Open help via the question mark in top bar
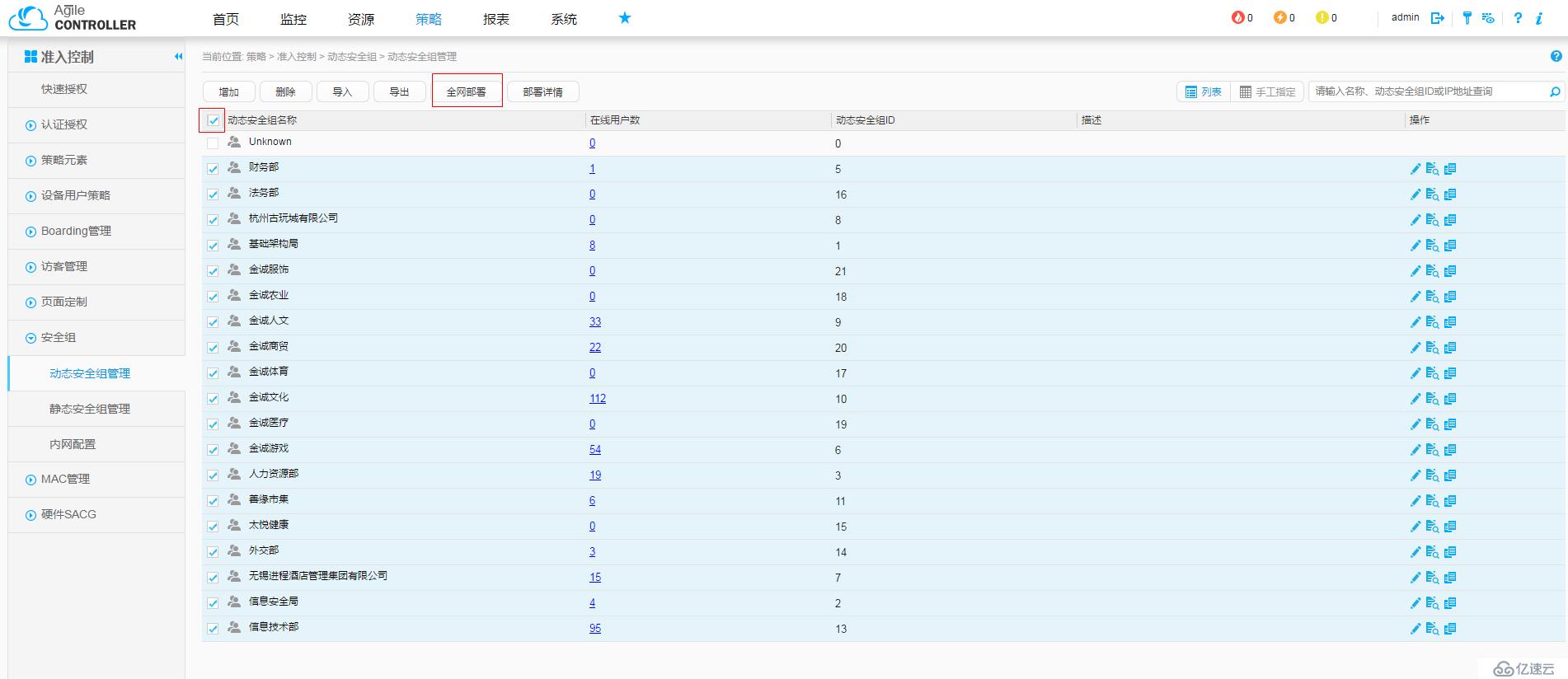Image resolution: width=1568 pixels, height=679 pixels. (x=1518, y=17)
